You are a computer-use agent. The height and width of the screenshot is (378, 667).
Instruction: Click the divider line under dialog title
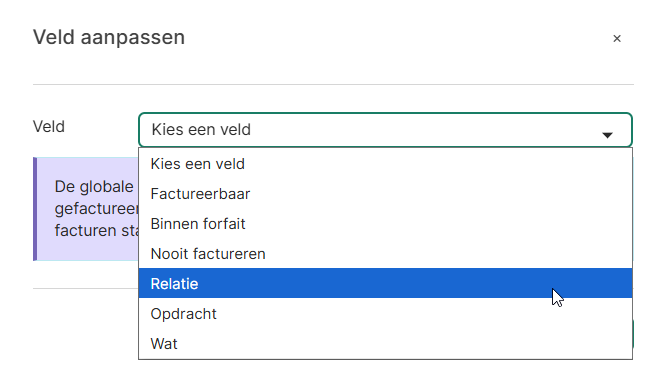(333, 84)
